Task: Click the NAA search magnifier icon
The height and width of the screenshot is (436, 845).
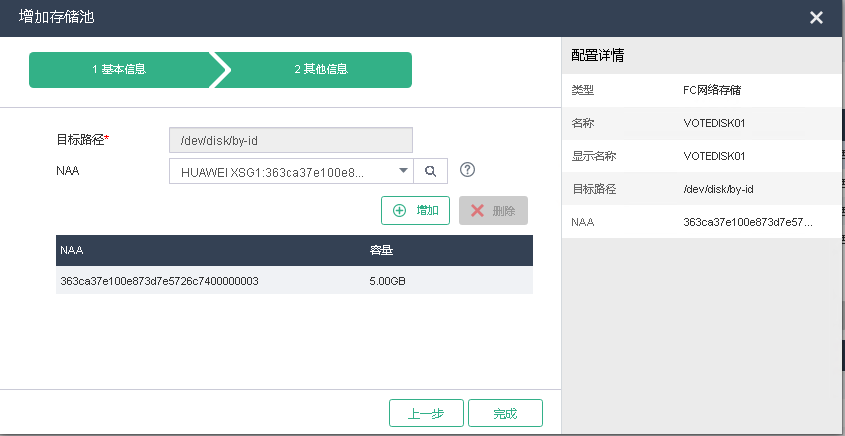Action: (x=430, y=171)
